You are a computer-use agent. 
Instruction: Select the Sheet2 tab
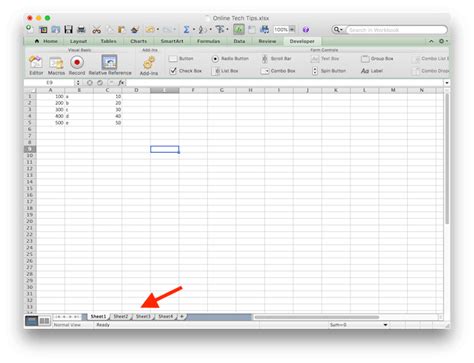[x=120, y=316]
